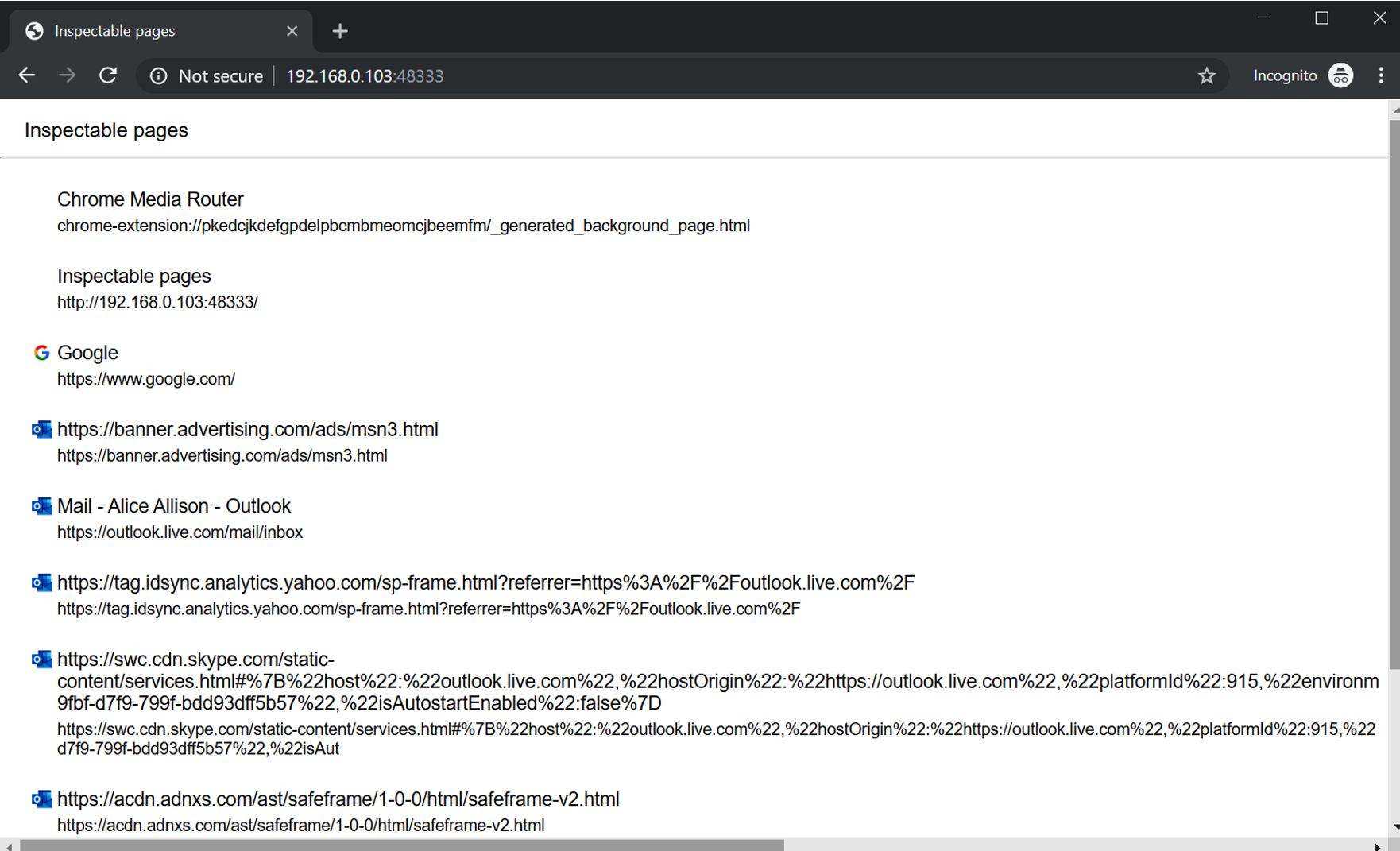
Task: Open the Chrome Media Router inspectable page
Action: tap(150, 199)
